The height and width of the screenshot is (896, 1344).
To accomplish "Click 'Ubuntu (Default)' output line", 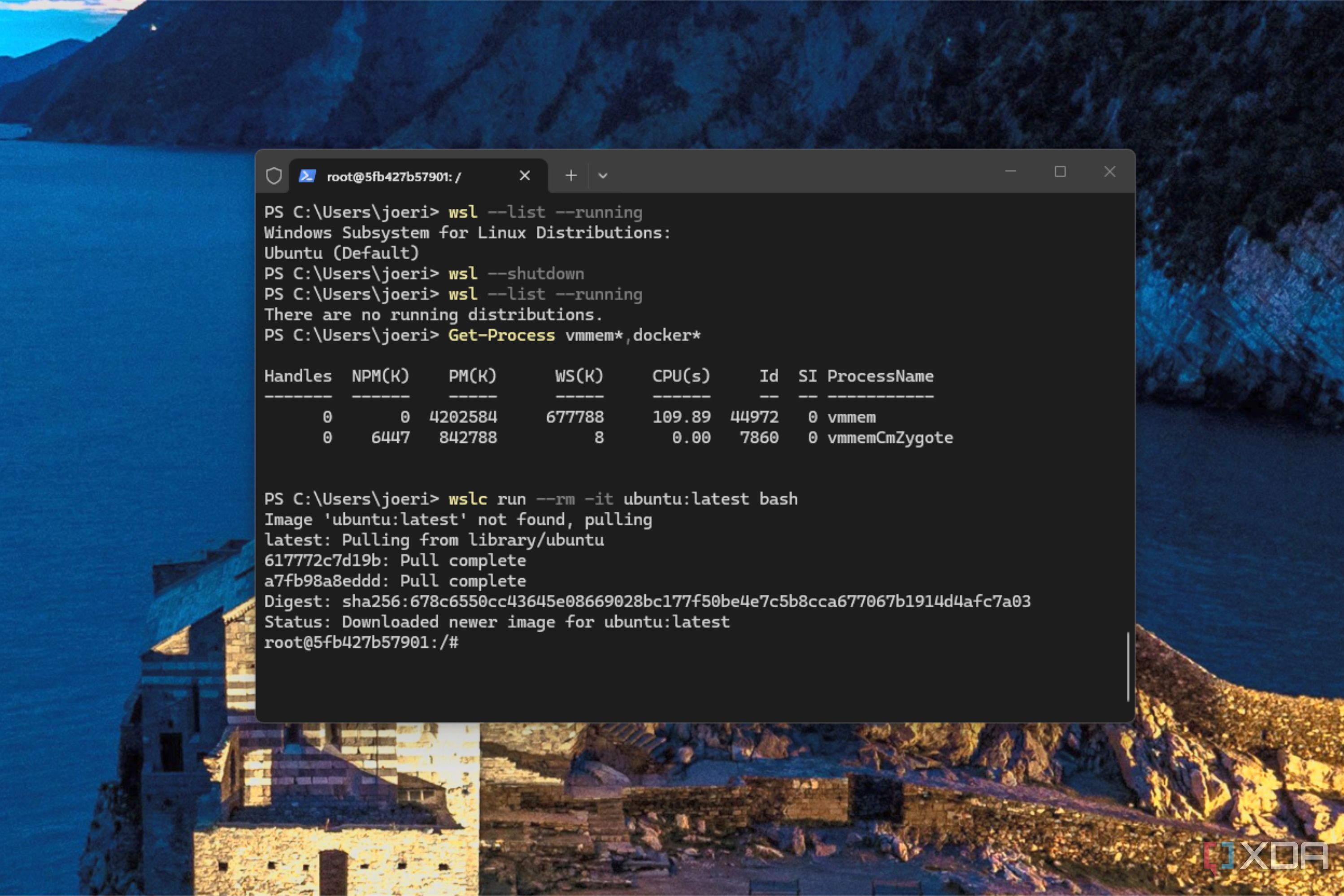I will pos(341,253).
